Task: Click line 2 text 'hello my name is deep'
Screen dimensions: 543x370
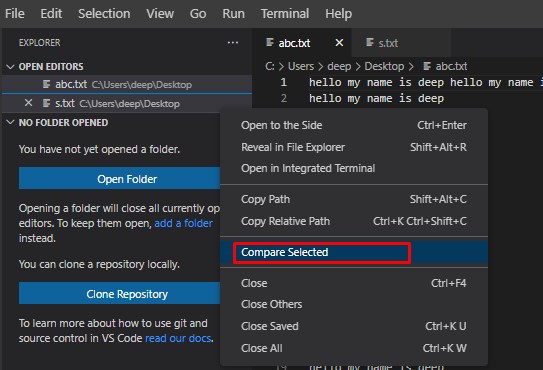Action: coord(376,98)
